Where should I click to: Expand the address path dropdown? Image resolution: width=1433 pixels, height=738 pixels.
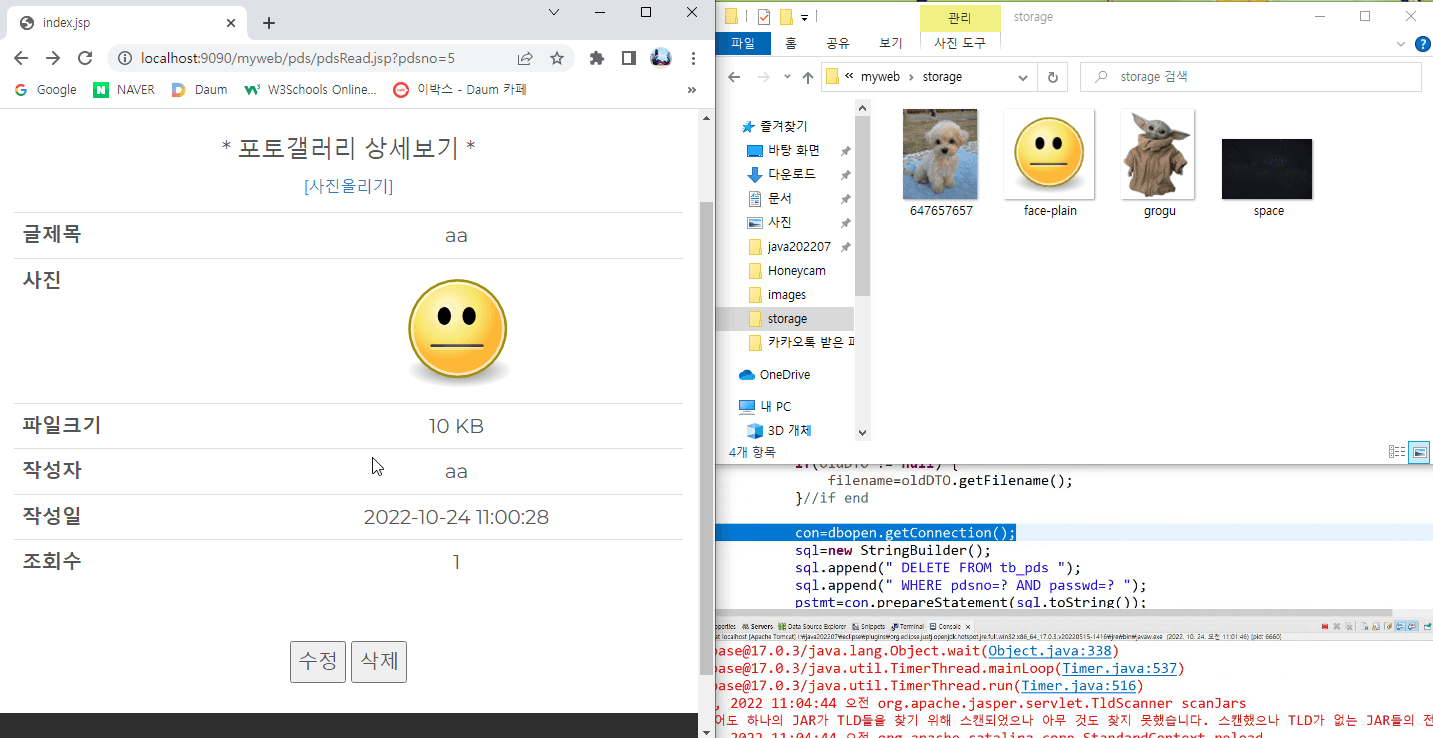(1022, 77)
